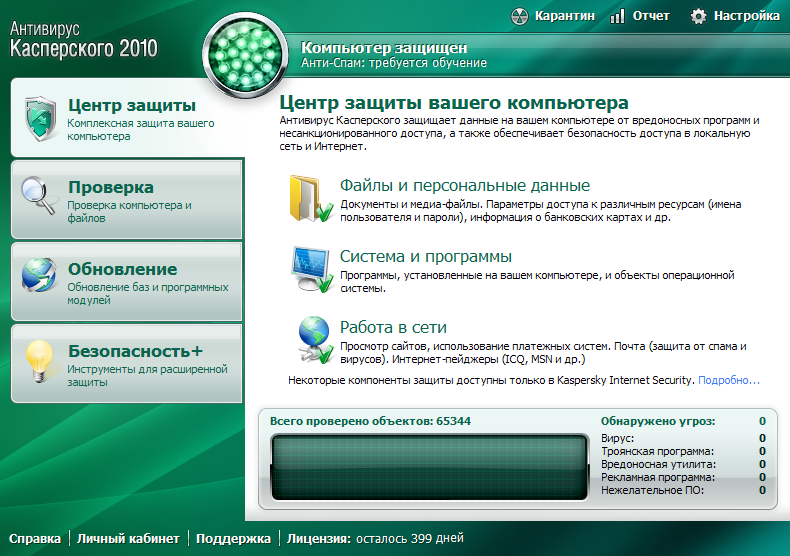Open Система и программы section link
The height and width of the screenshot is (556, 790).
426,256
